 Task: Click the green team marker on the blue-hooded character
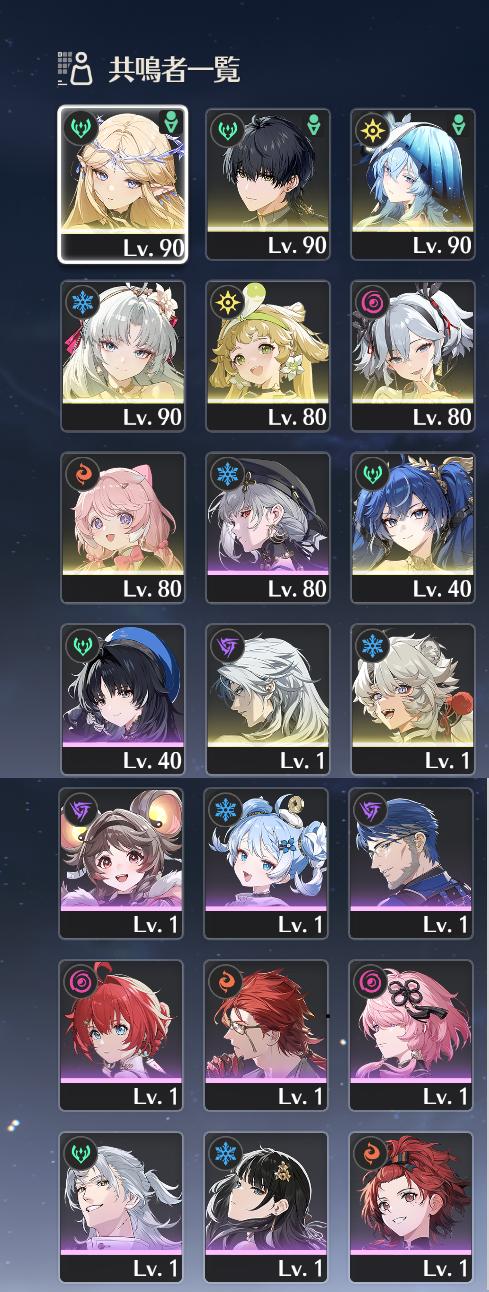pyautogui.click(x=459, y=126)
